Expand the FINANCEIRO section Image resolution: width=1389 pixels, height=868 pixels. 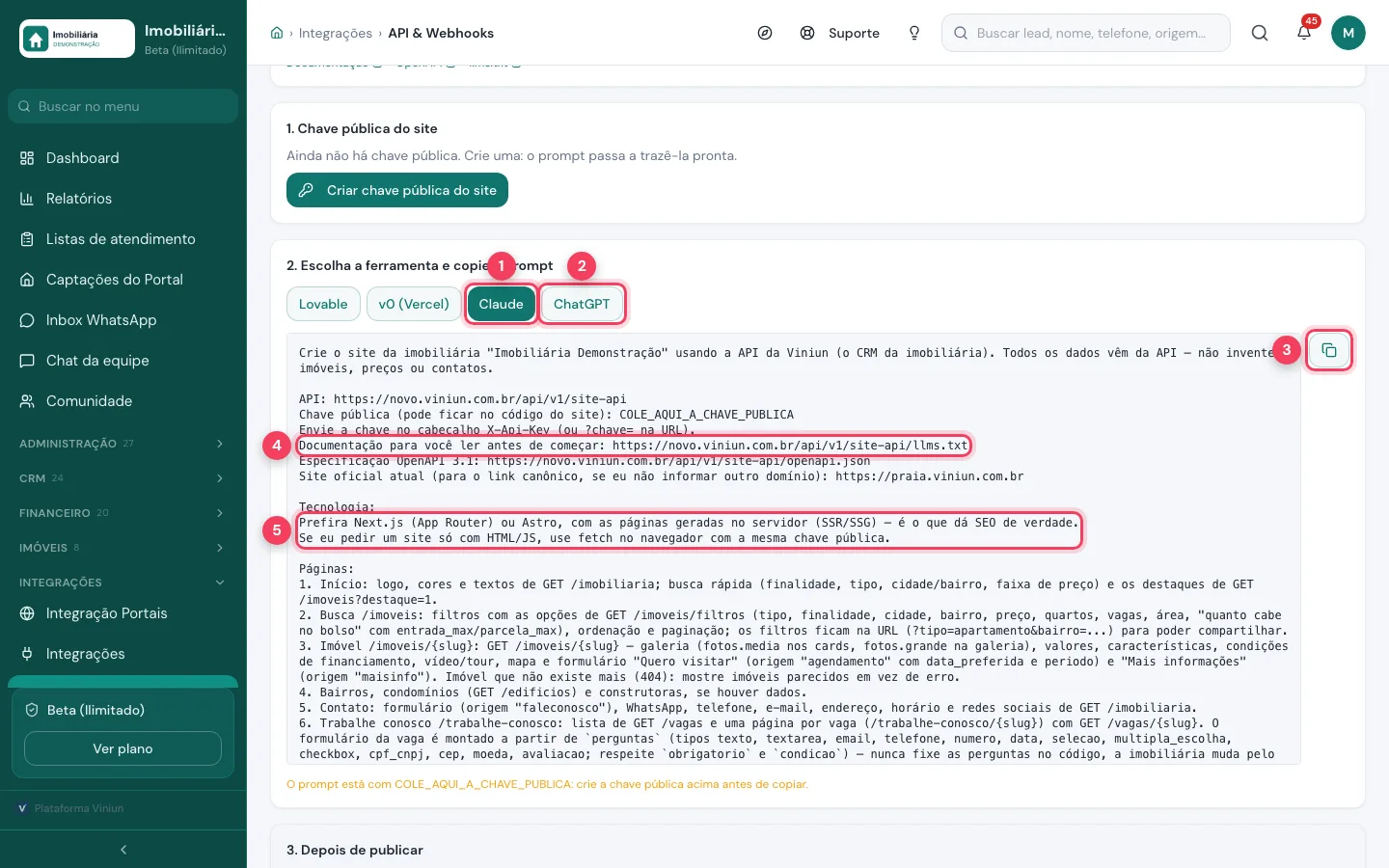[123, 513]
